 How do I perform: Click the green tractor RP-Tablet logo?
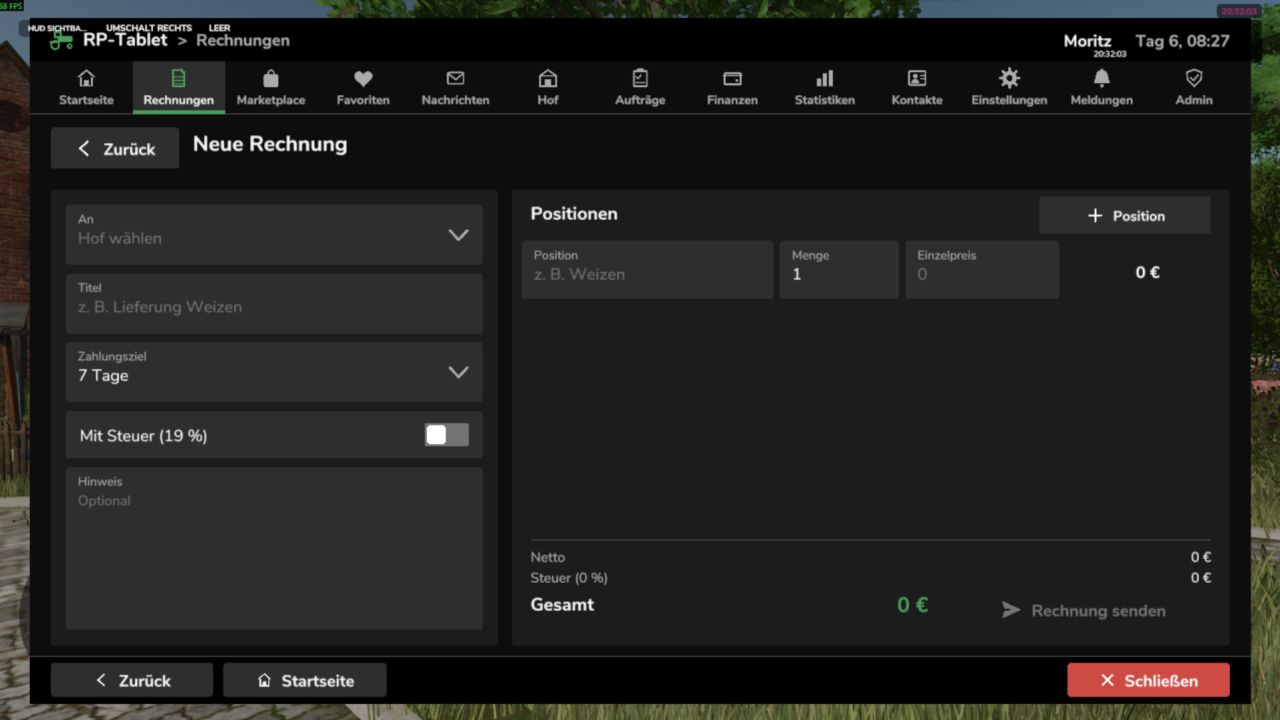click(x=62, y=41)
